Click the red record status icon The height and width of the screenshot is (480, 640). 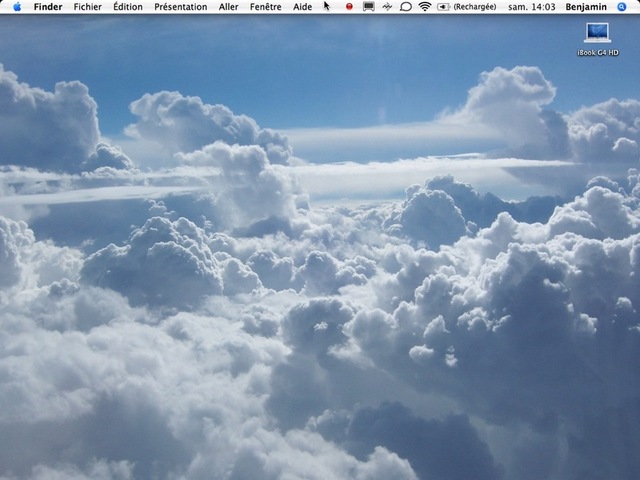tap(349, 7)
